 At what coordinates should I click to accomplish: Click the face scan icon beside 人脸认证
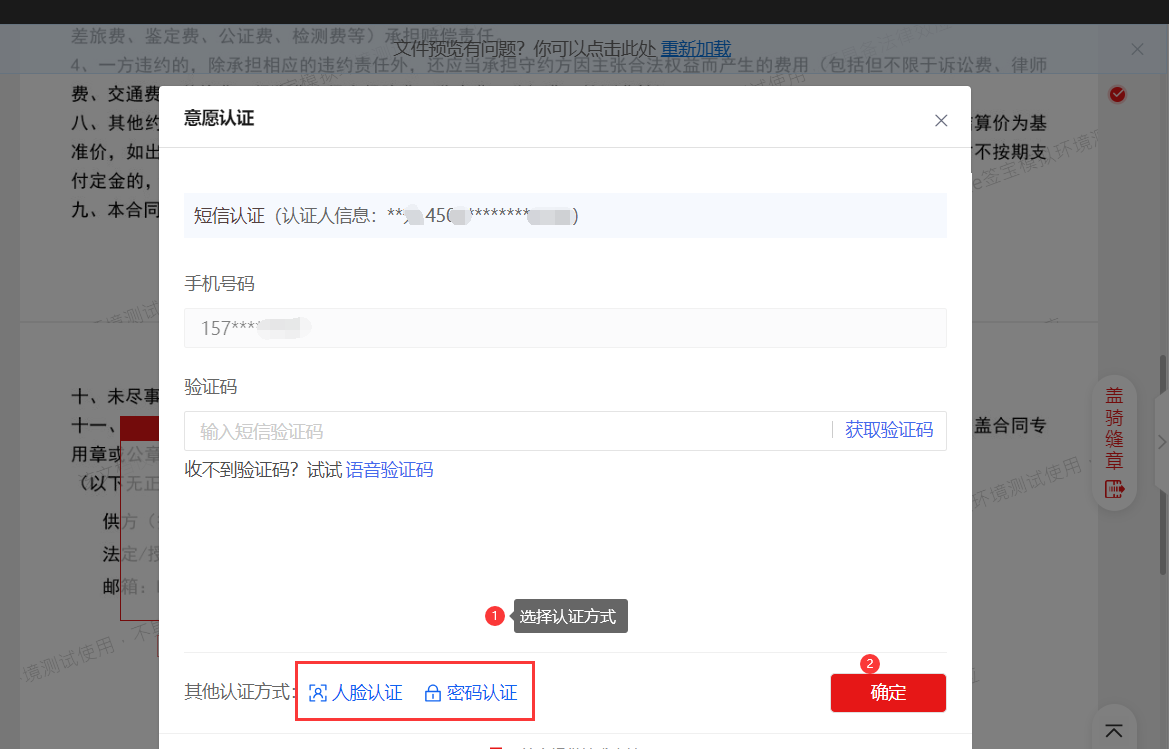click(x=318, y=693)
